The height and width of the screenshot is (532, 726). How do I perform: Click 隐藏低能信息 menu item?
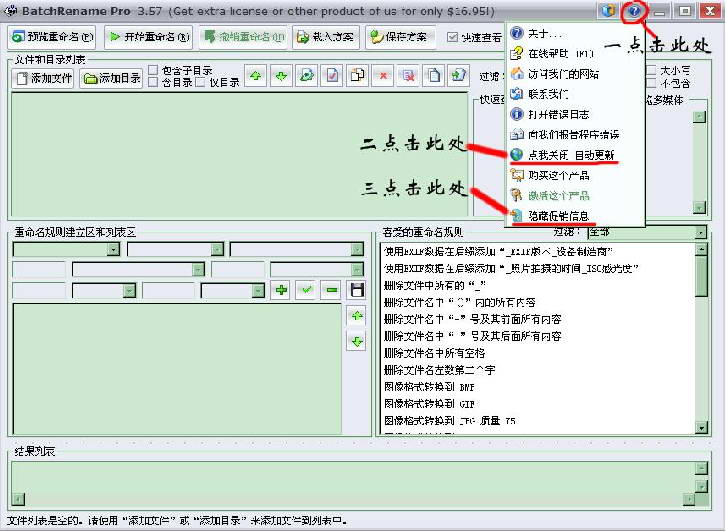click(575, 216)
